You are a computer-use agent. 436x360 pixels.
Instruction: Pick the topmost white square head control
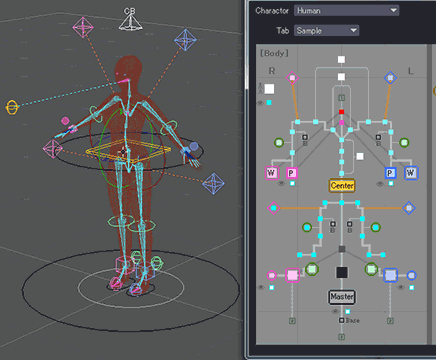(x=341, y=60)
